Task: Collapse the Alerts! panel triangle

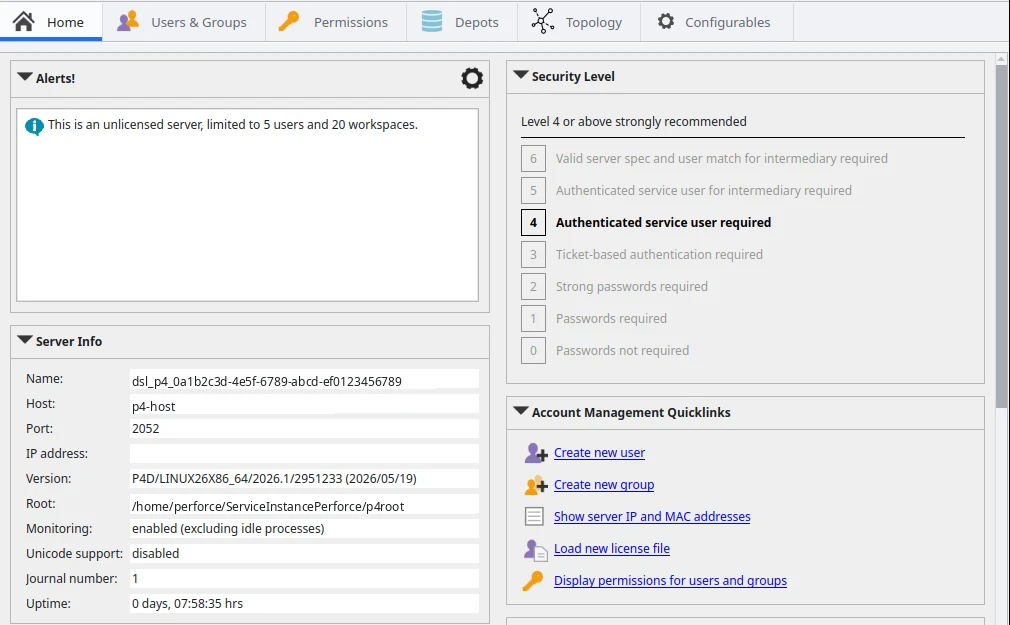Action: click(24, 77)
